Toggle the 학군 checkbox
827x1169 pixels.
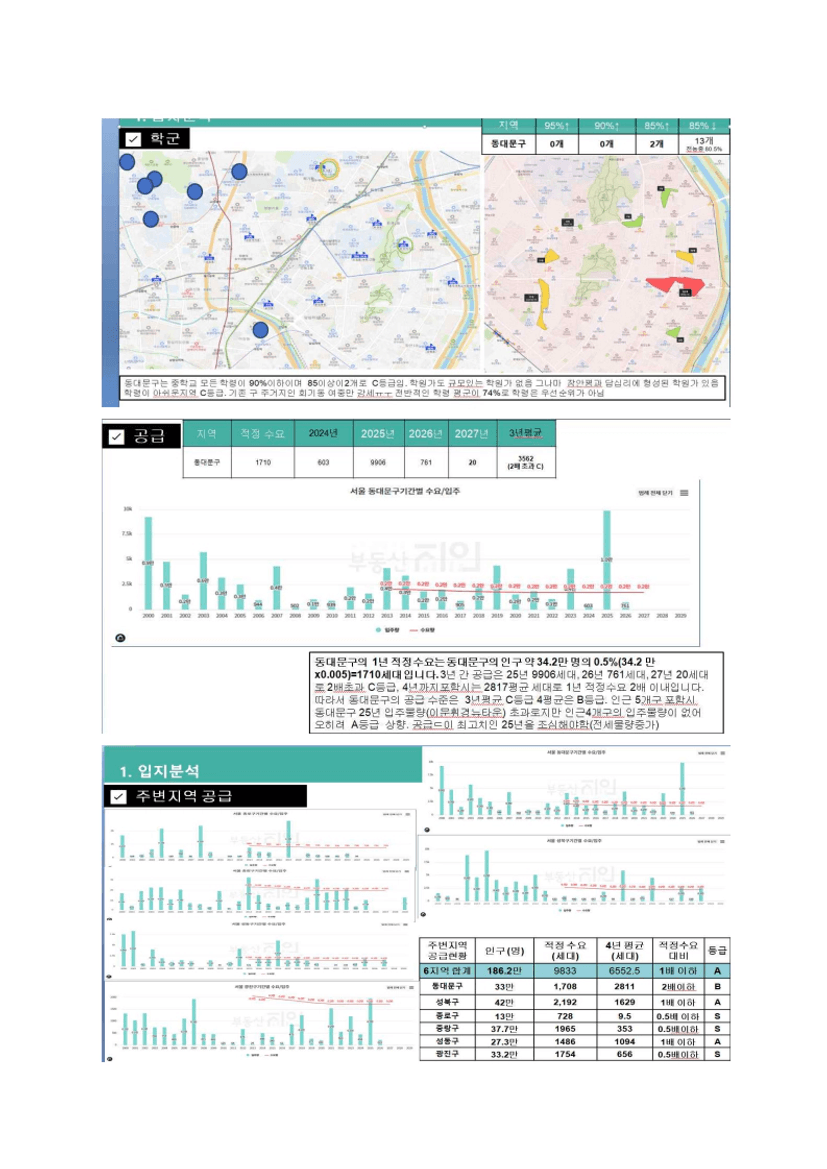[x=133, y=139]
